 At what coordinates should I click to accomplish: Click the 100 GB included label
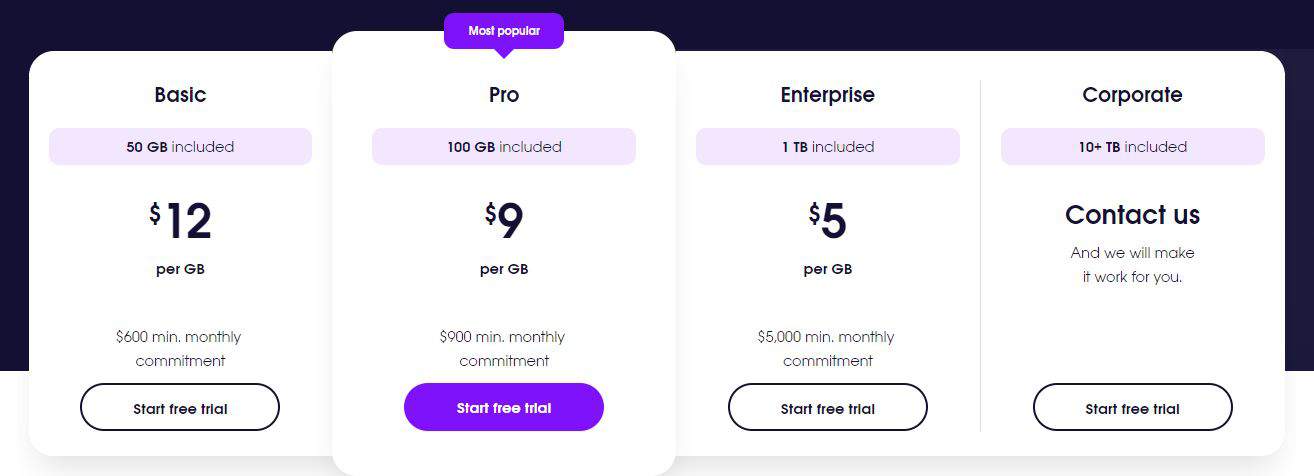point(504,146)
